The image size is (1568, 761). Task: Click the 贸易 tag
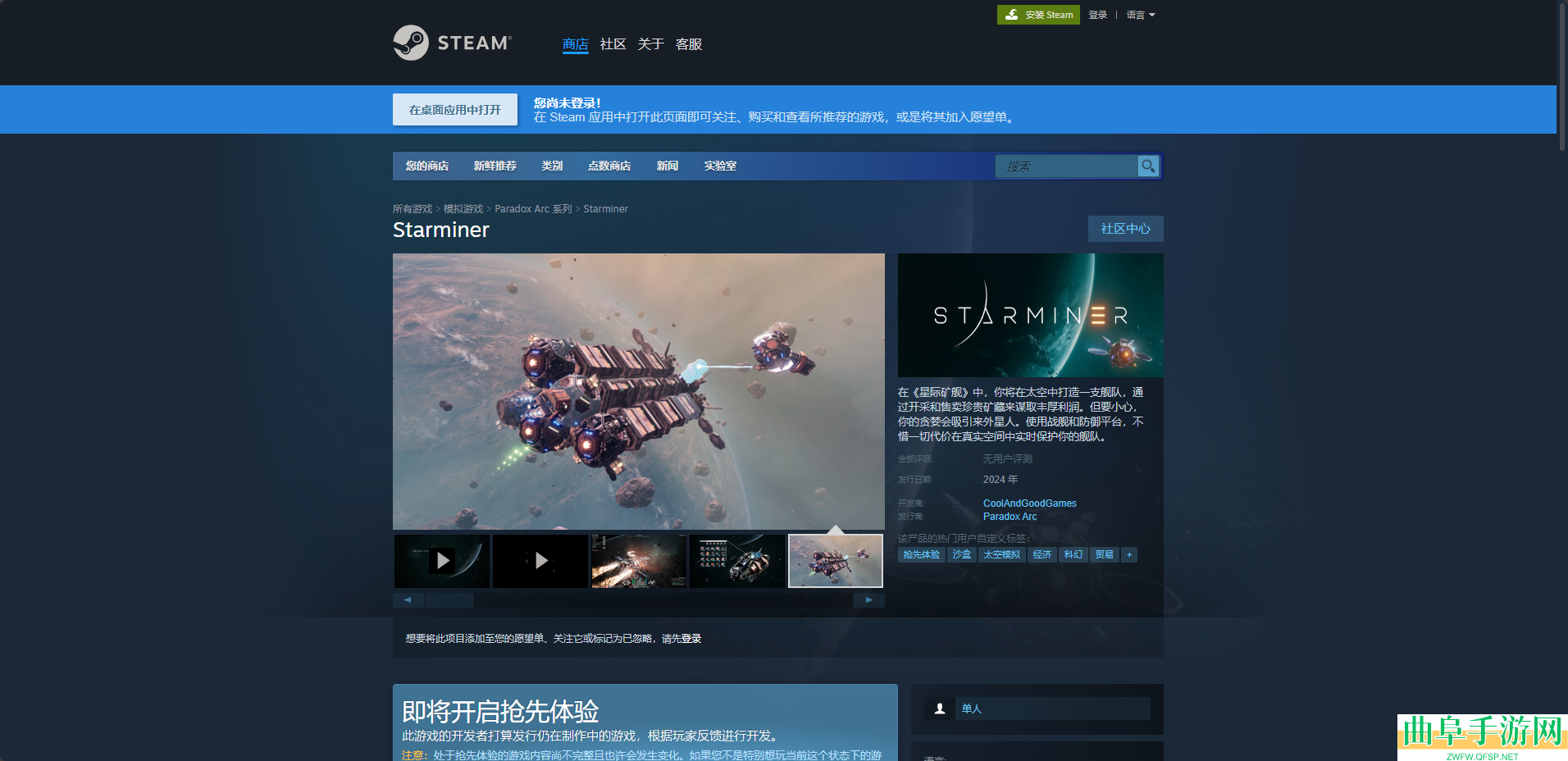click(1105, 555)
